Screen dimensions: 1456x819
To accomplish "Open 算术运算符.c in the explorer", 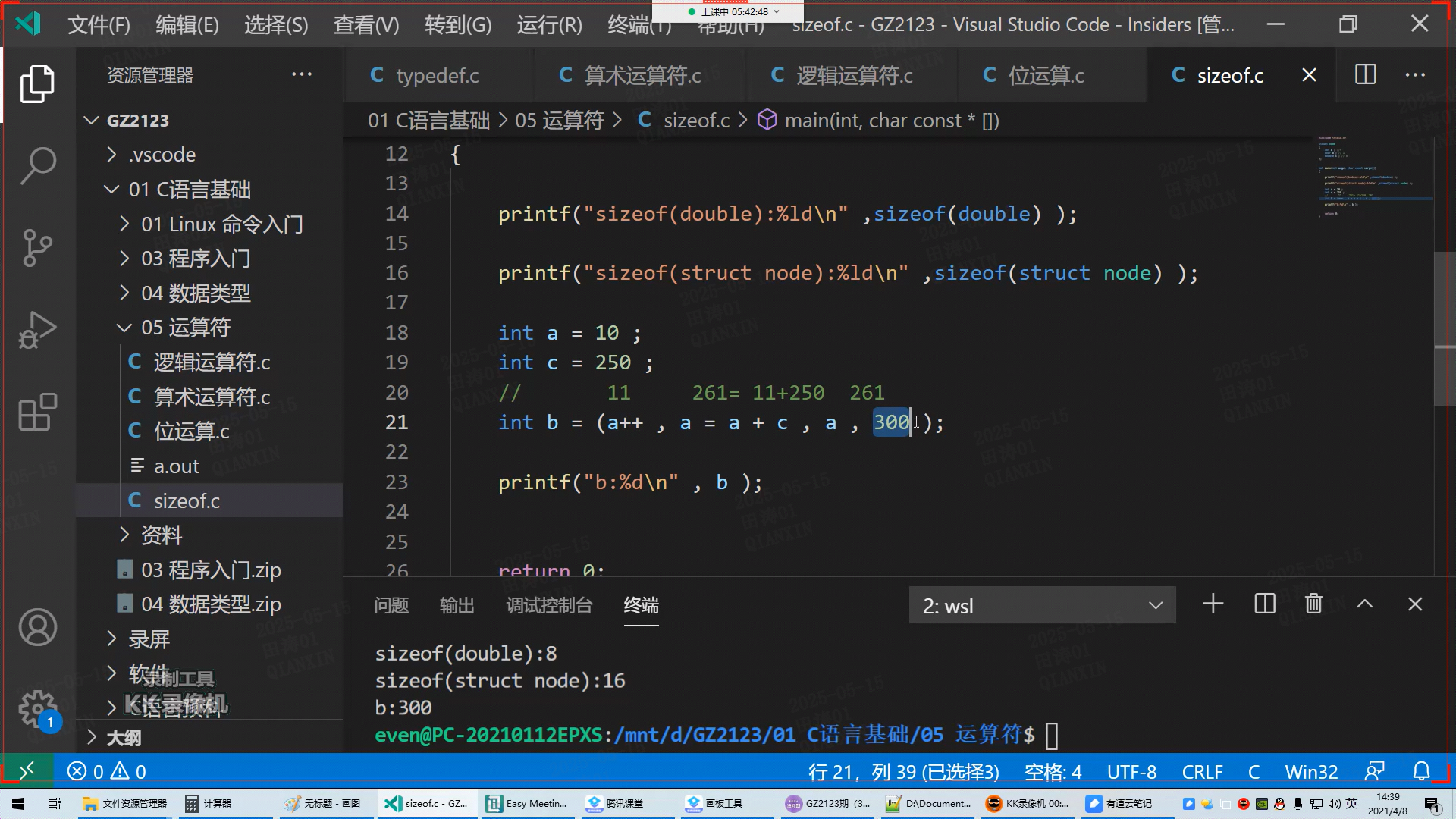I will coord(212,397).
